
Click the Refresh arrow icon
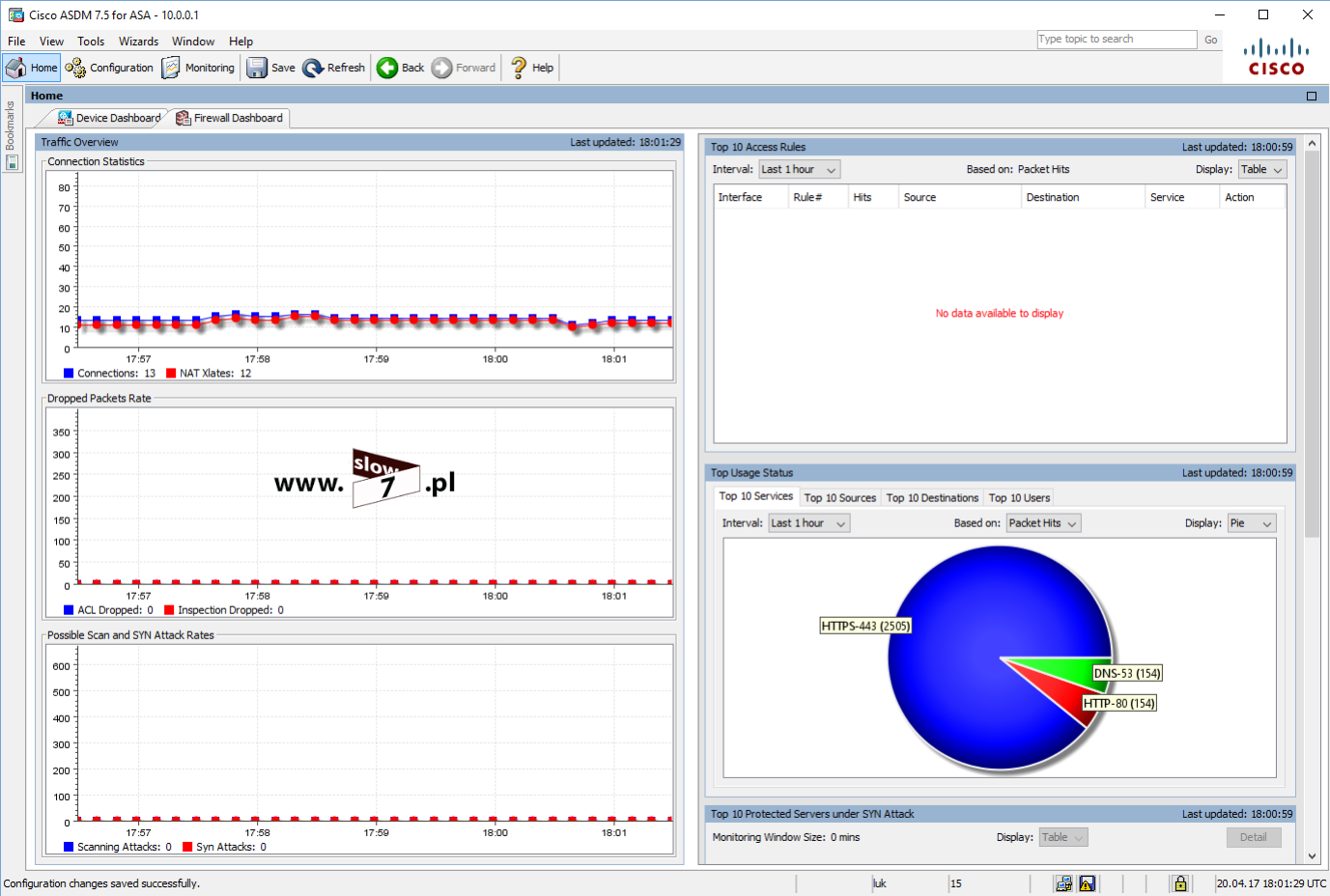[313, 68]
